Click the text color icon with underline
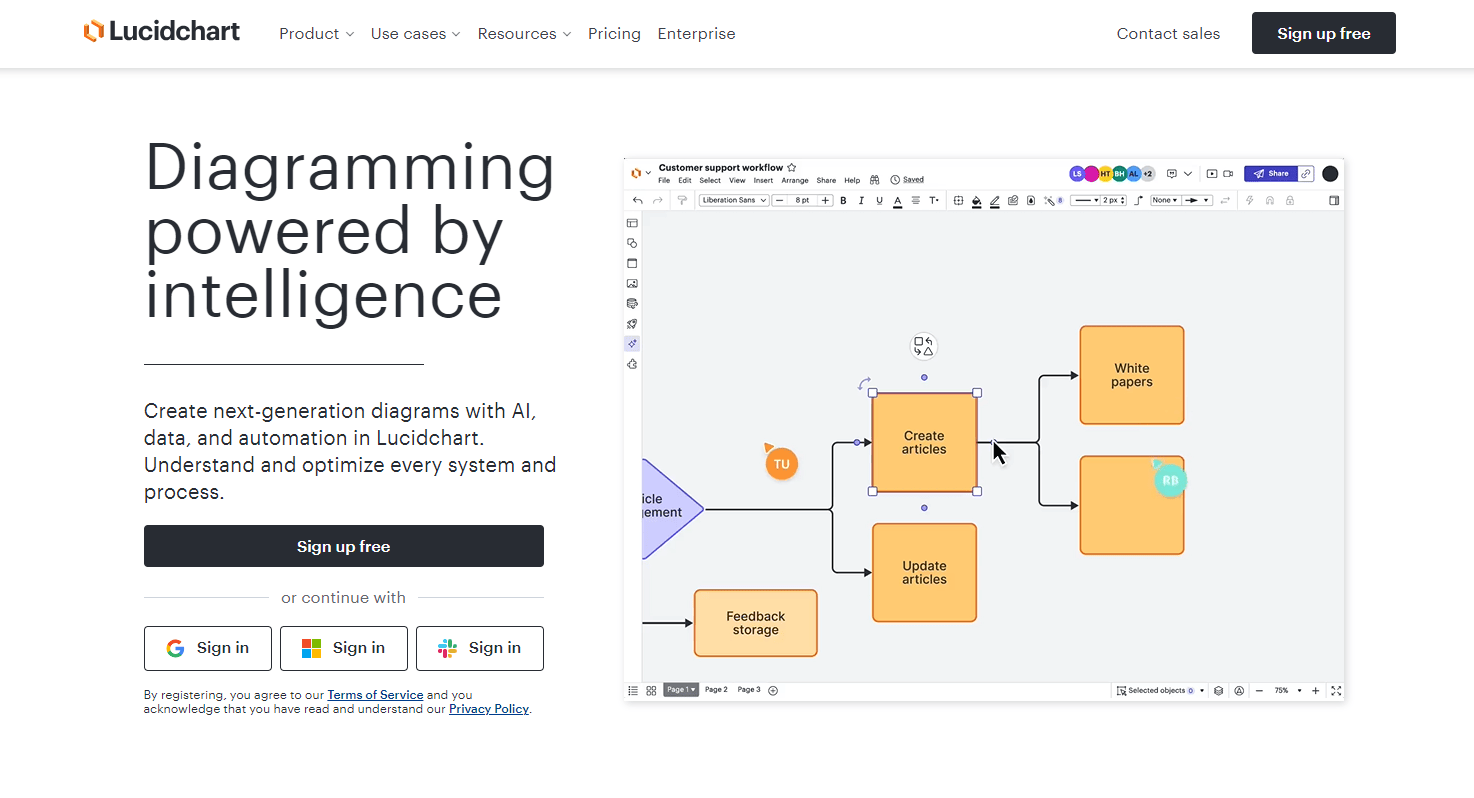This screenshot has height=798, width=1474. coord(898,201)
